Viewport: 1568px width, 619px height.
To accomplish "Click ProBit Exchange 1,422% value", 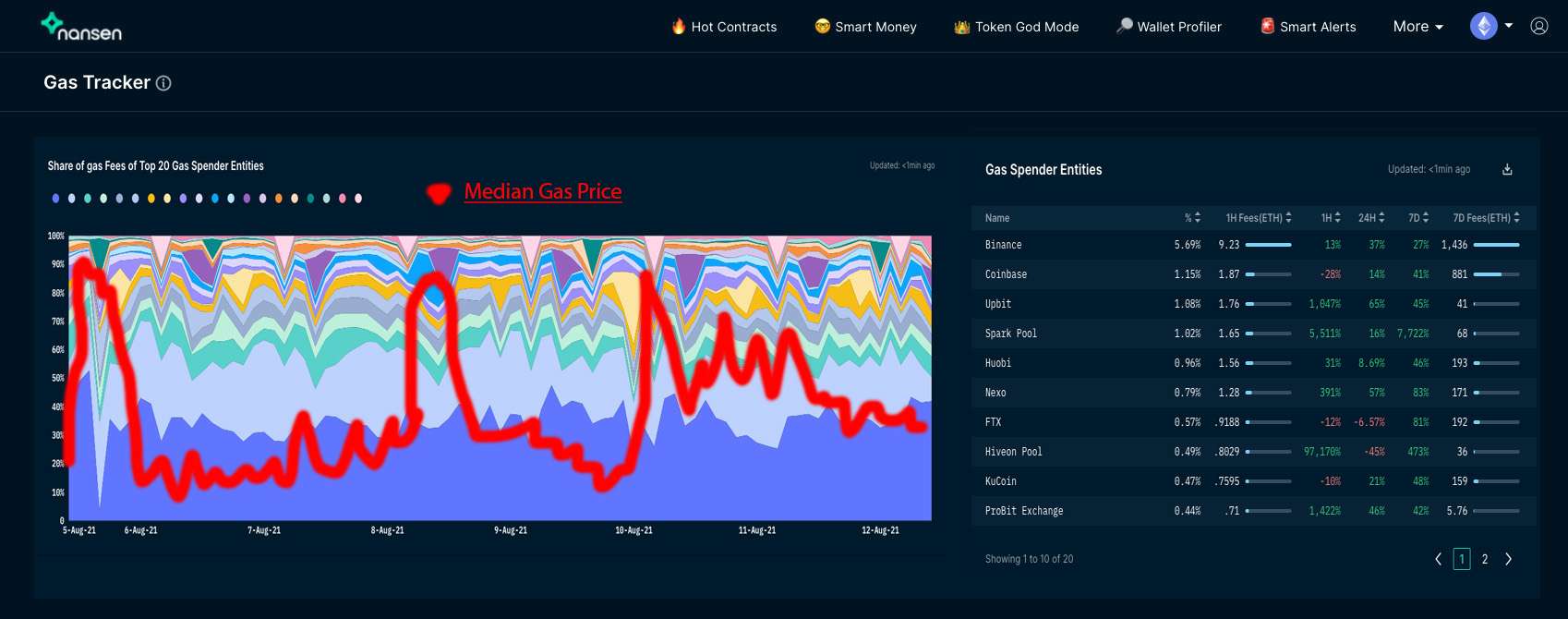I will pyautogui.click(x=1324, y=511).
